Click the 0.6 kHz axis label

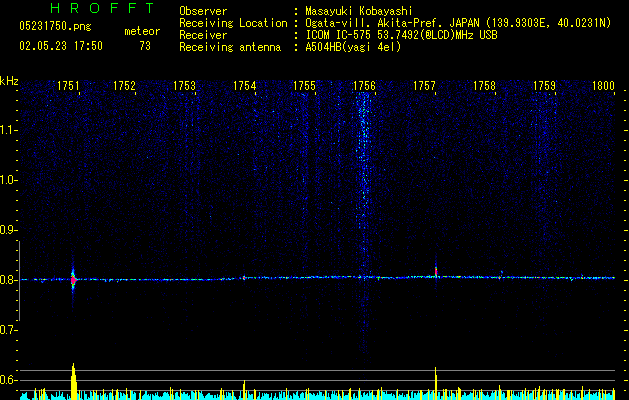click(x=7, y=380)
